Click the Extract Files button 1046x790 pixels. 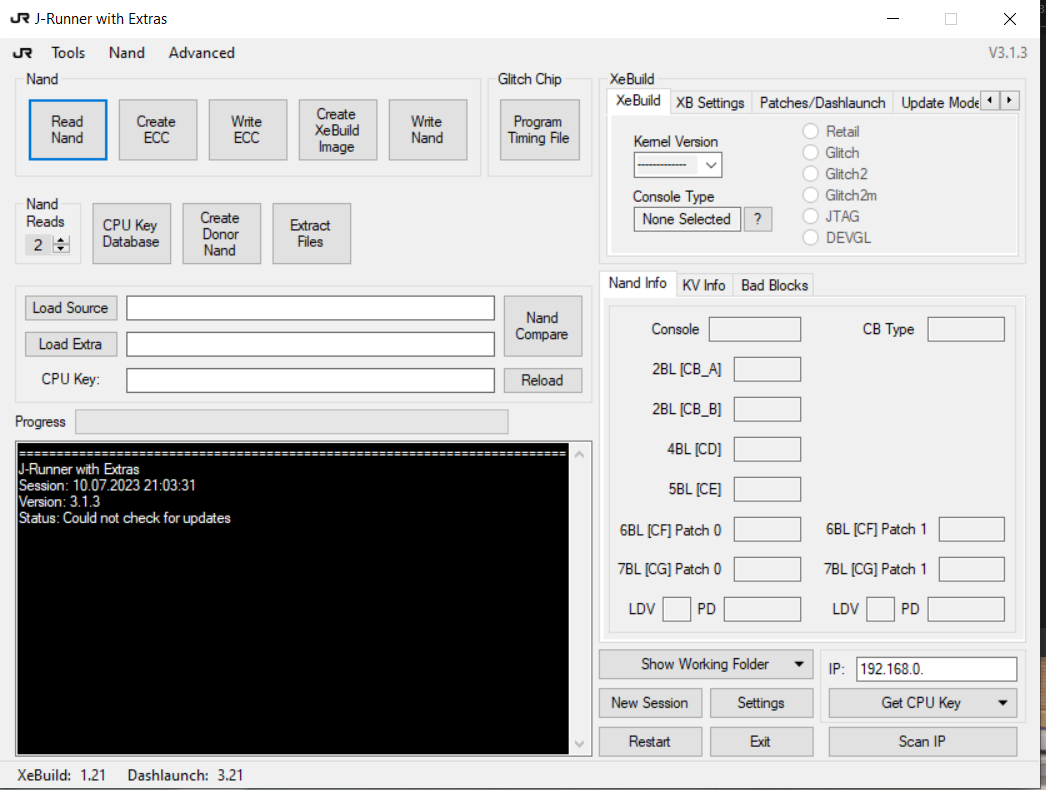point(312,234)
